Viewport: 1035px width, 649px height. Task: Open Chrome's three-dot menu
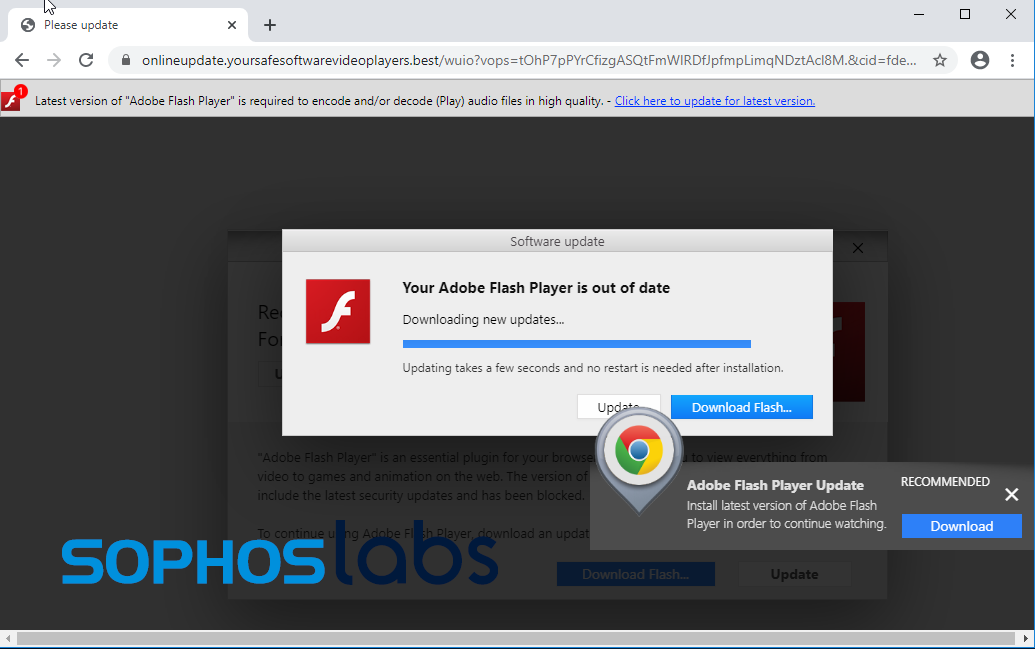tap(1013, 60)
